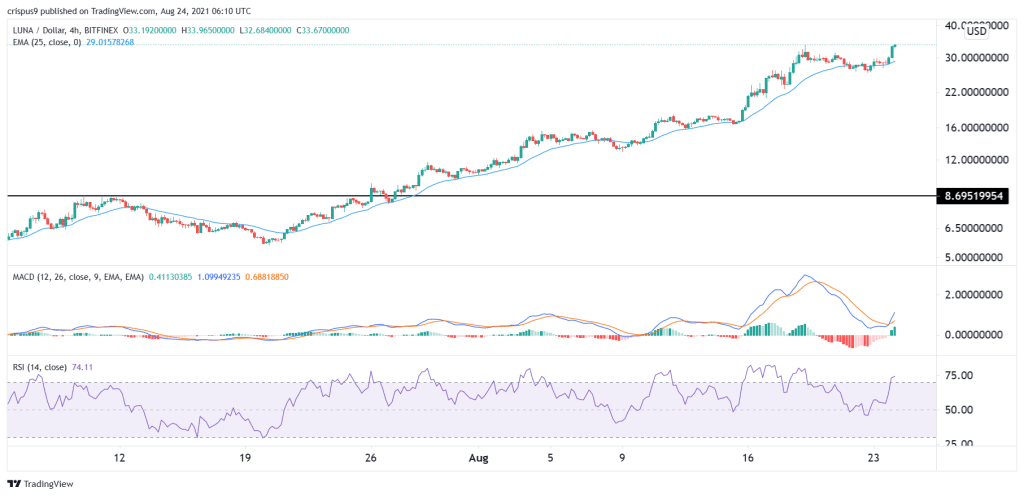Click the 5.00000000 price axis label
1024x496 pixels.
click(x=972, y=257)
